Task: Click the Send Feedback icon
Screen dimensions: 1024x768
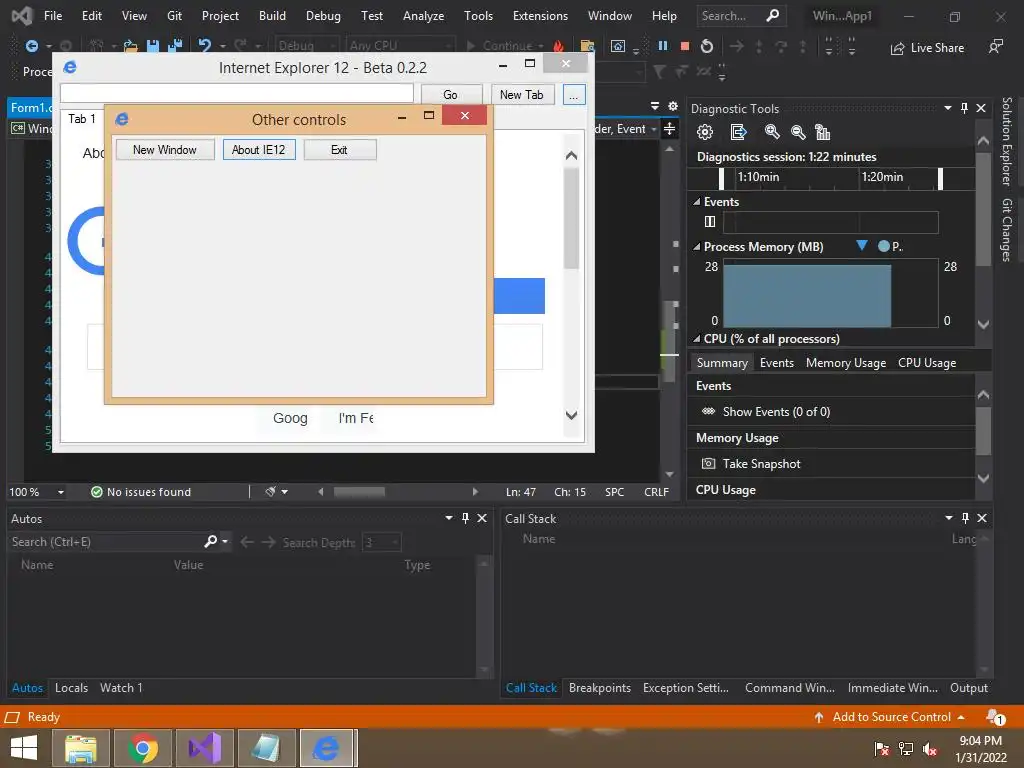Action: coord(995,46)
